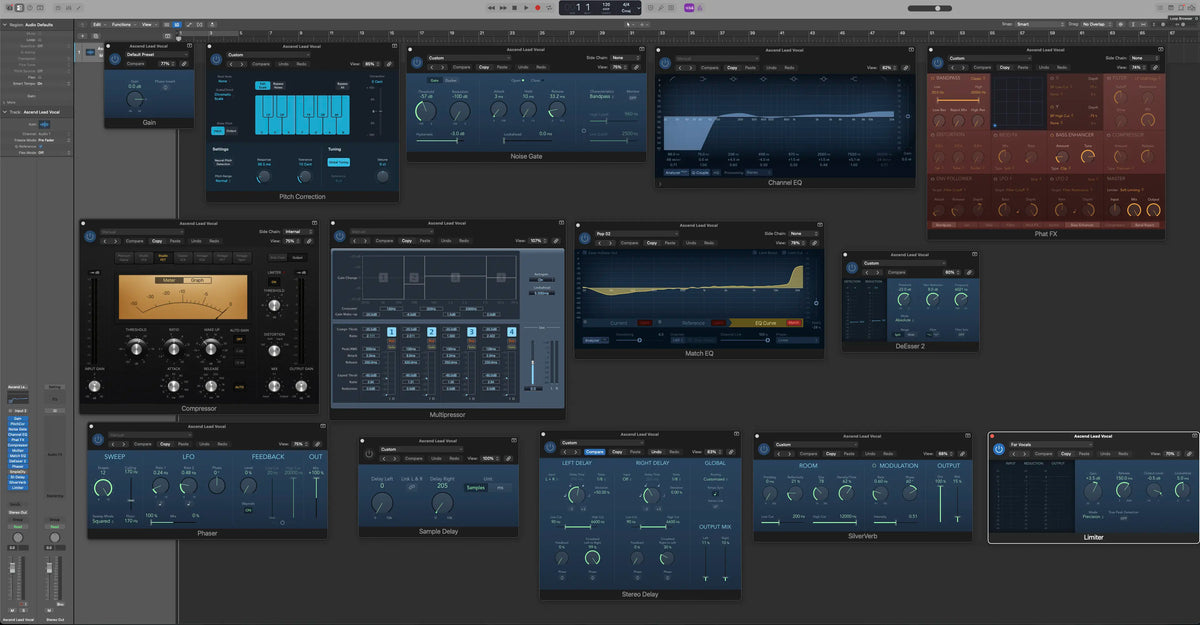The image size is (1200, 625).
Task: Click the link icon in Pitch Correction window
Action: click(389, 63)
